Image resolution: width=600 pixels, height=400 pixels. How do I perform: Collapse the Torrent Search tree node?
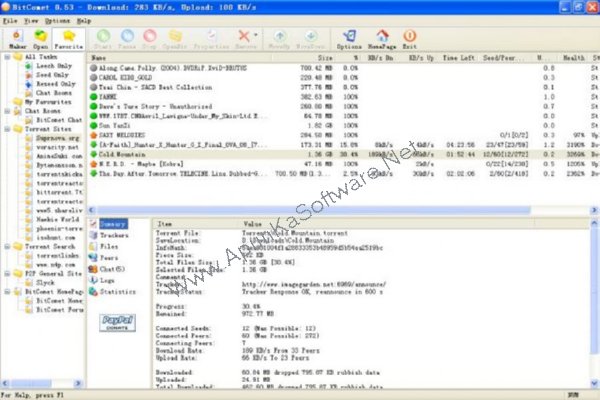7,247
